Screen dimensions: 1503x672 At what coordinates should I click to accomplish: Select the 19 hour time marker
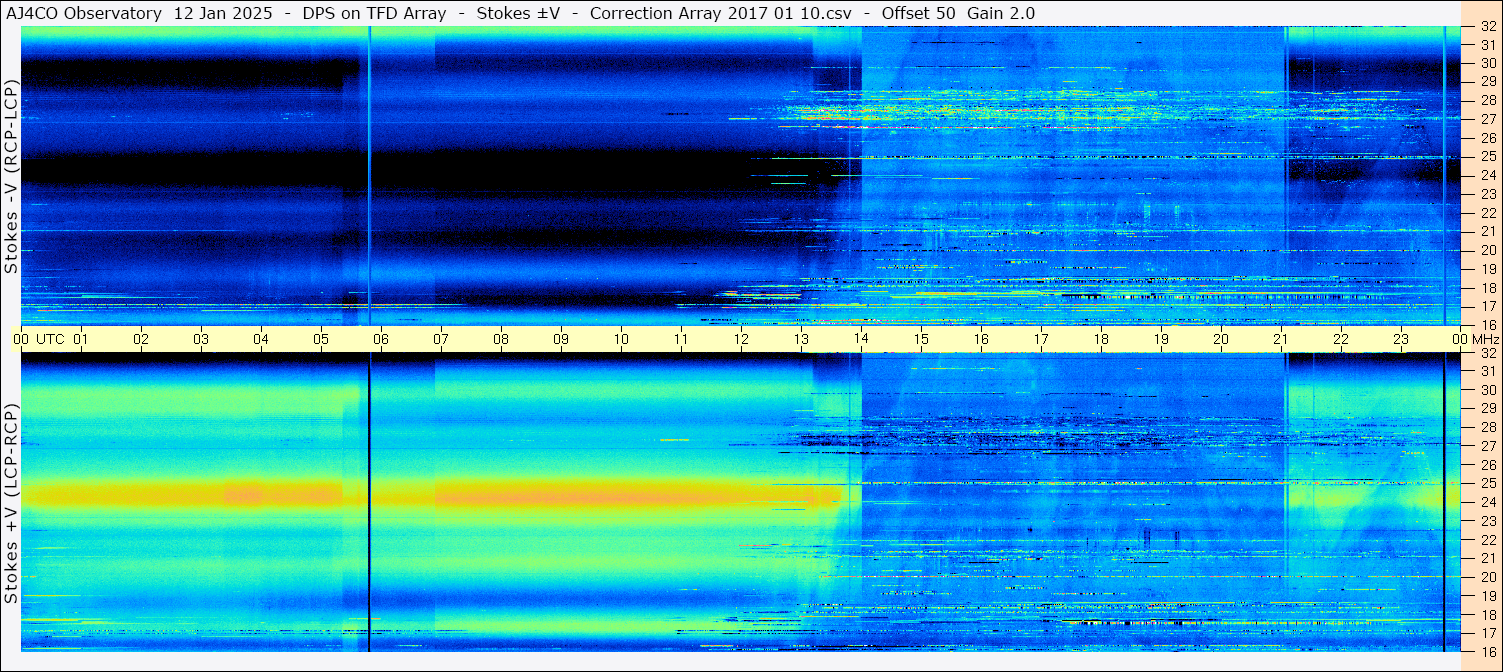pyautogui.click(x=1161, y=339)
